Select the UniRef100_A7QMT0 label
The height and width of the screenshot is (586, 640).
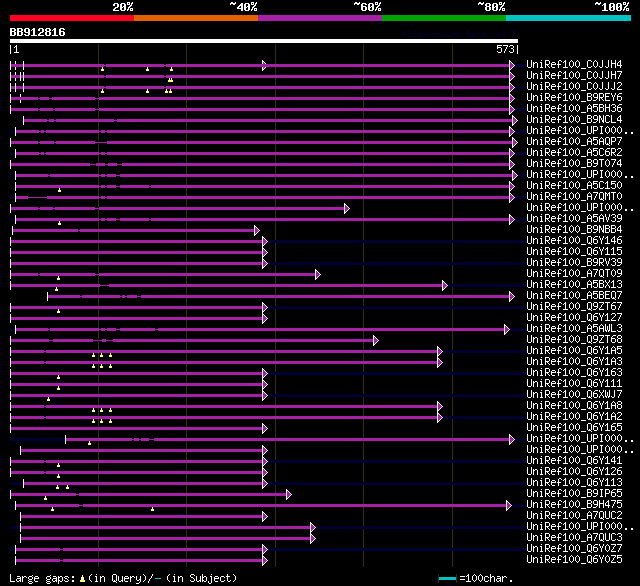pyautogui.click(x=574, y=197)
